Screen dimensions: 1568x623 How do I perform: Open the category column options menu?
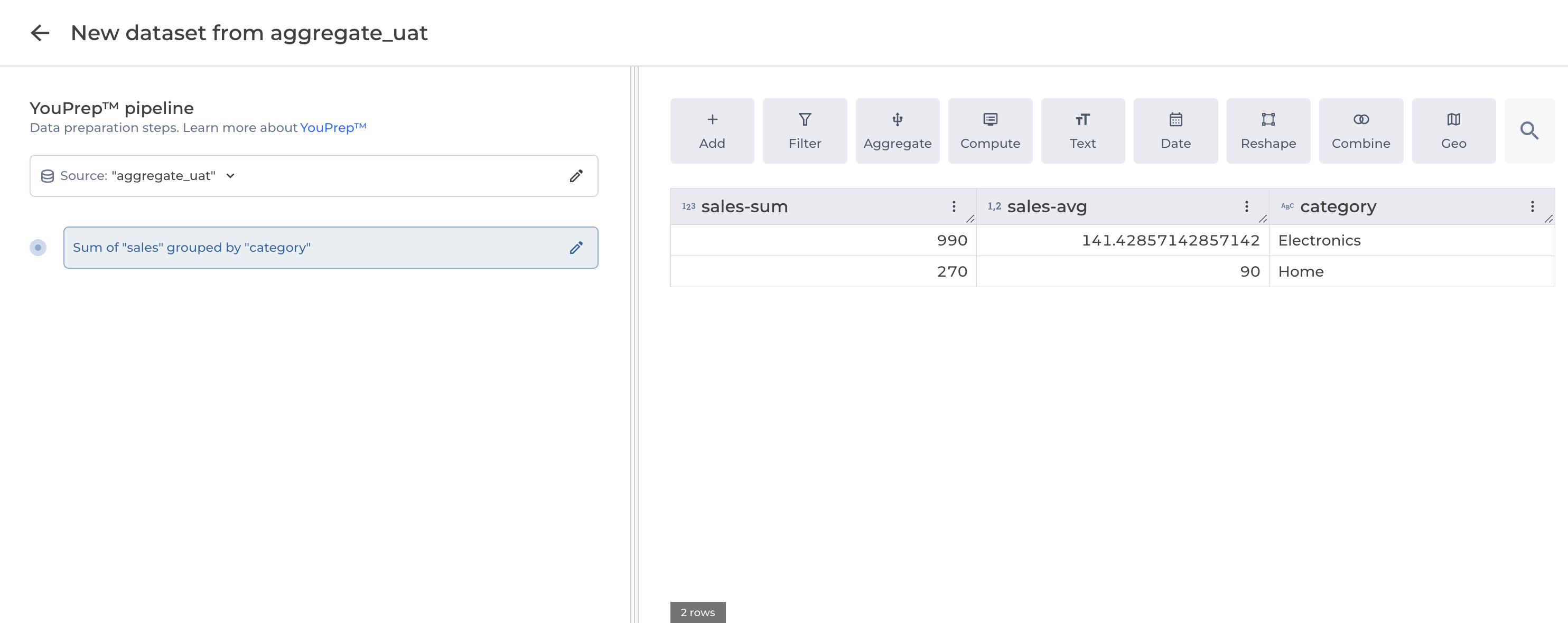click(x=1532, y=206)
